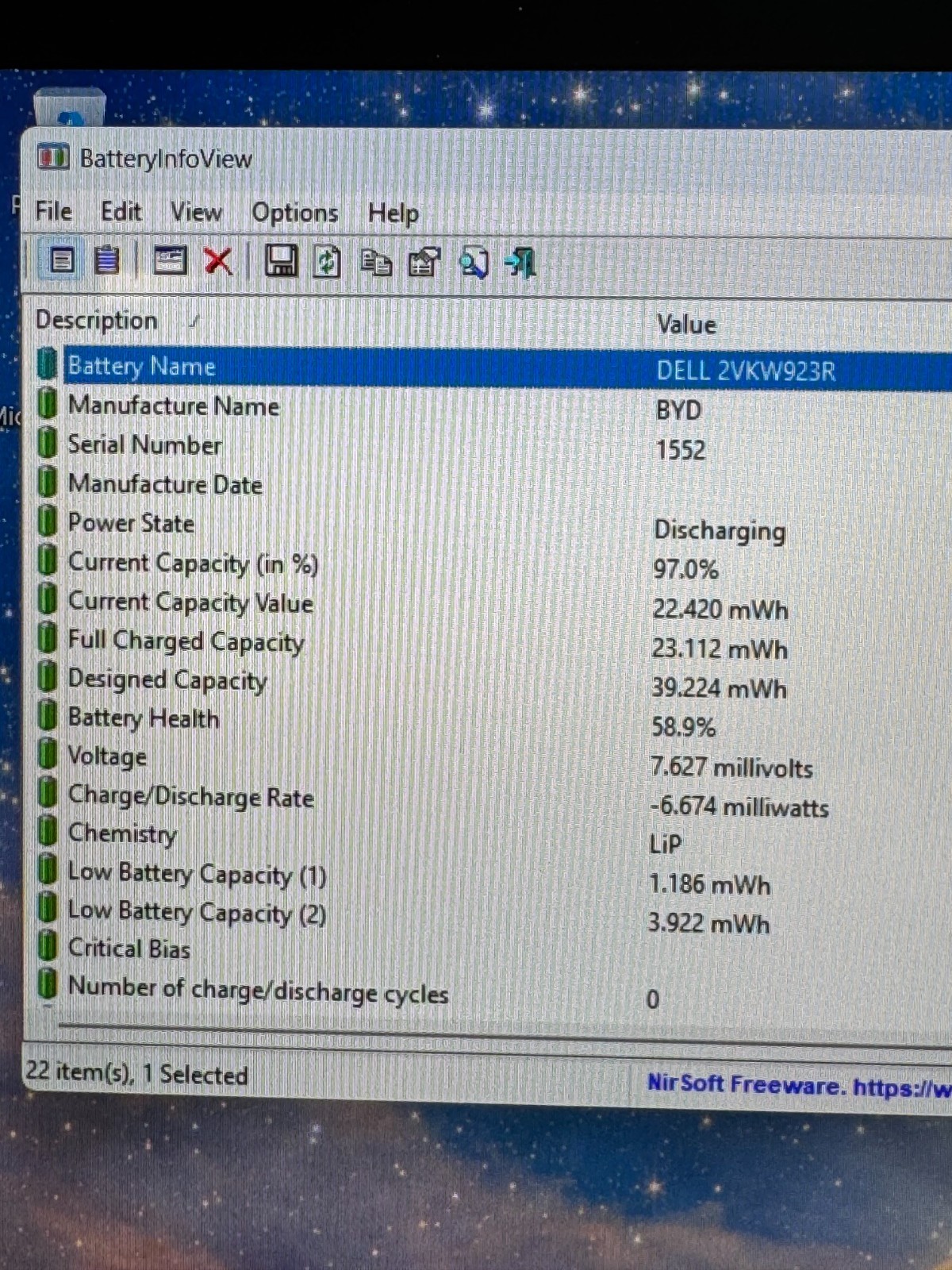The width and height of the screenshot is (952, 1270).
Task: Sort by the Value column header
Action: [686, 324]
